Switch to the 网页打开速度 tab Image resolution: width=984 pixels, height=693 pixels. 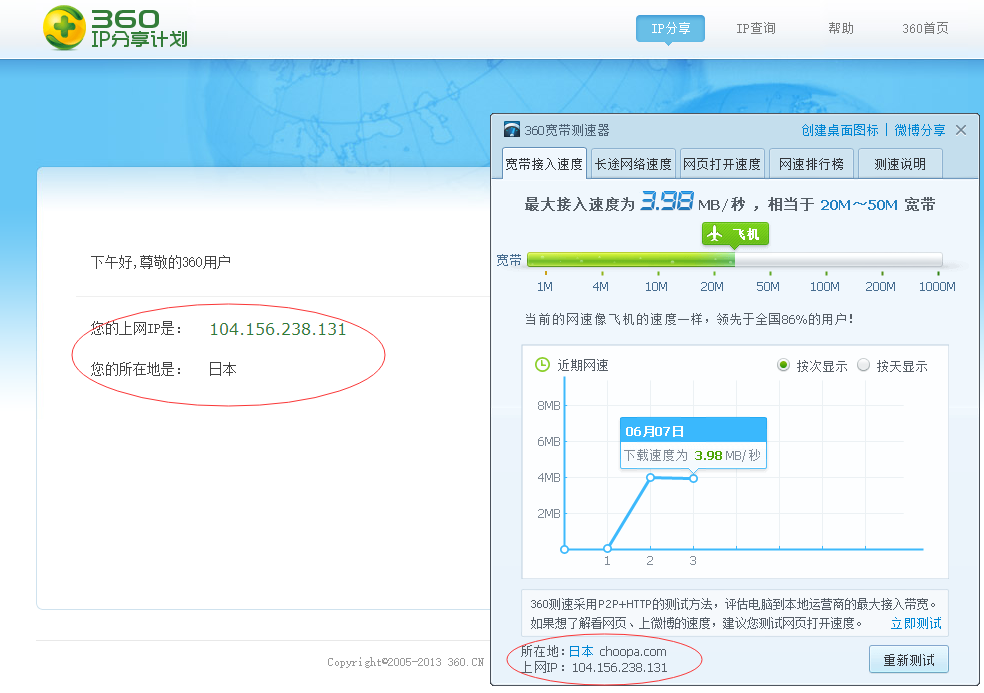(x=721, y=164)
